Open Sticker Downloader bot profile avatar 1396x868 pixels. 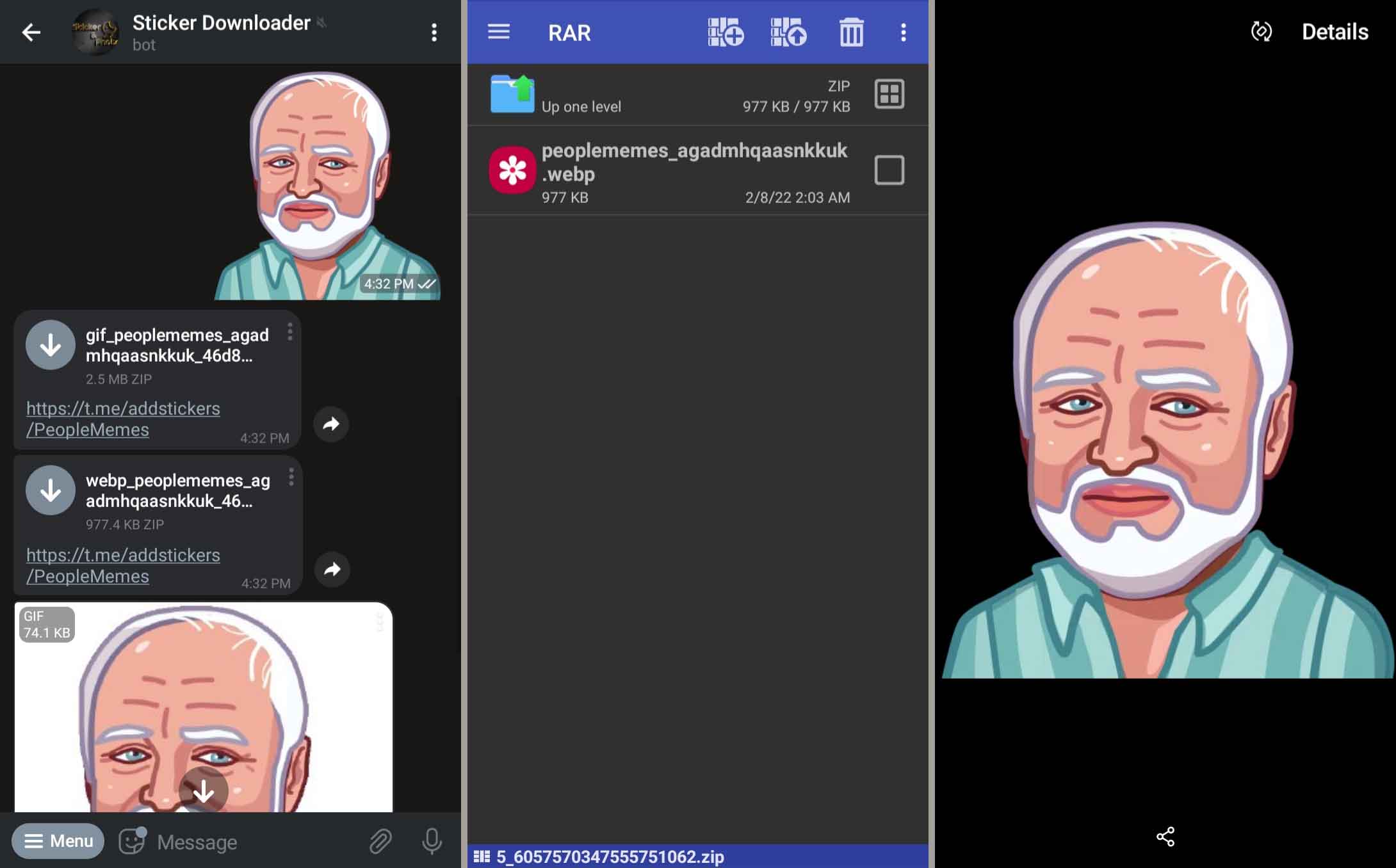(95, 32)
